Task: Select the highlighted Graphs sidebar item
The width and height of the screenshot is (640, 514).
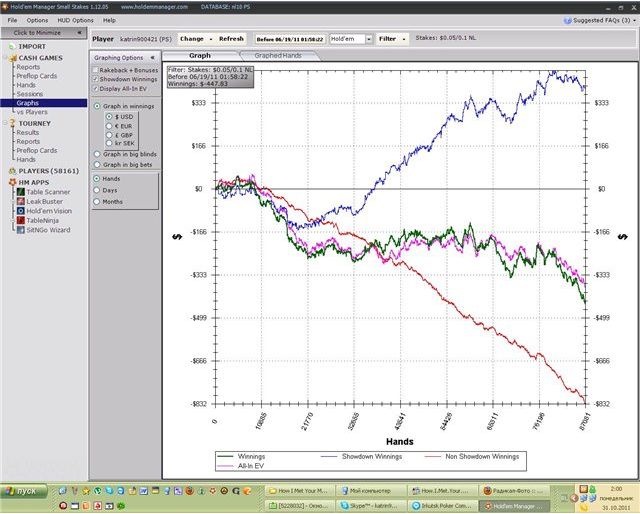Action: coord(44,103)
